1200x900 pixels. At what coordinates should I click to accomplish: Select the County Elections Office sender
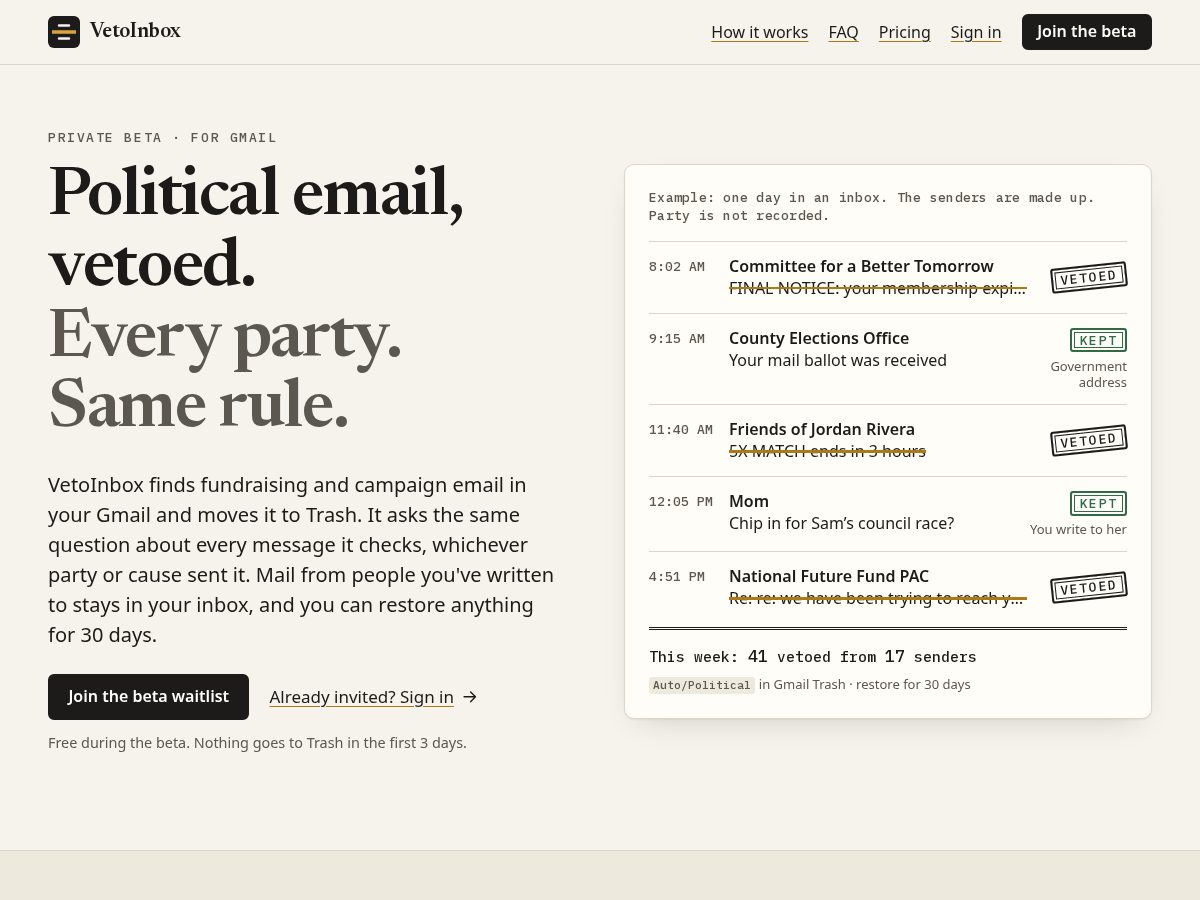(819, 338)
